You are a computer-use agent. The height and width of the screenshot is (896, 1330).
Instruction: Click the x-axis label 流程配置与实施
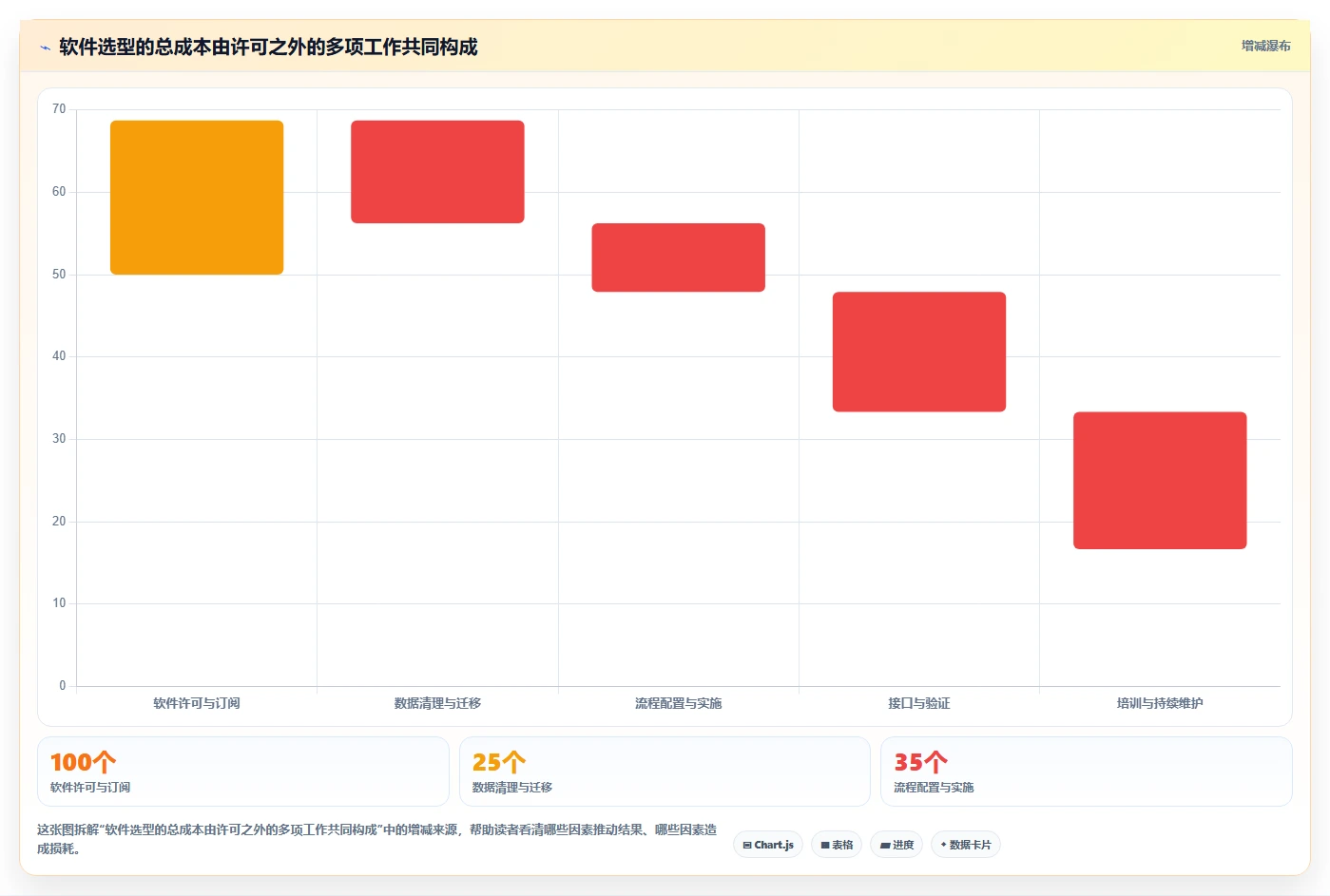(679, 703)
